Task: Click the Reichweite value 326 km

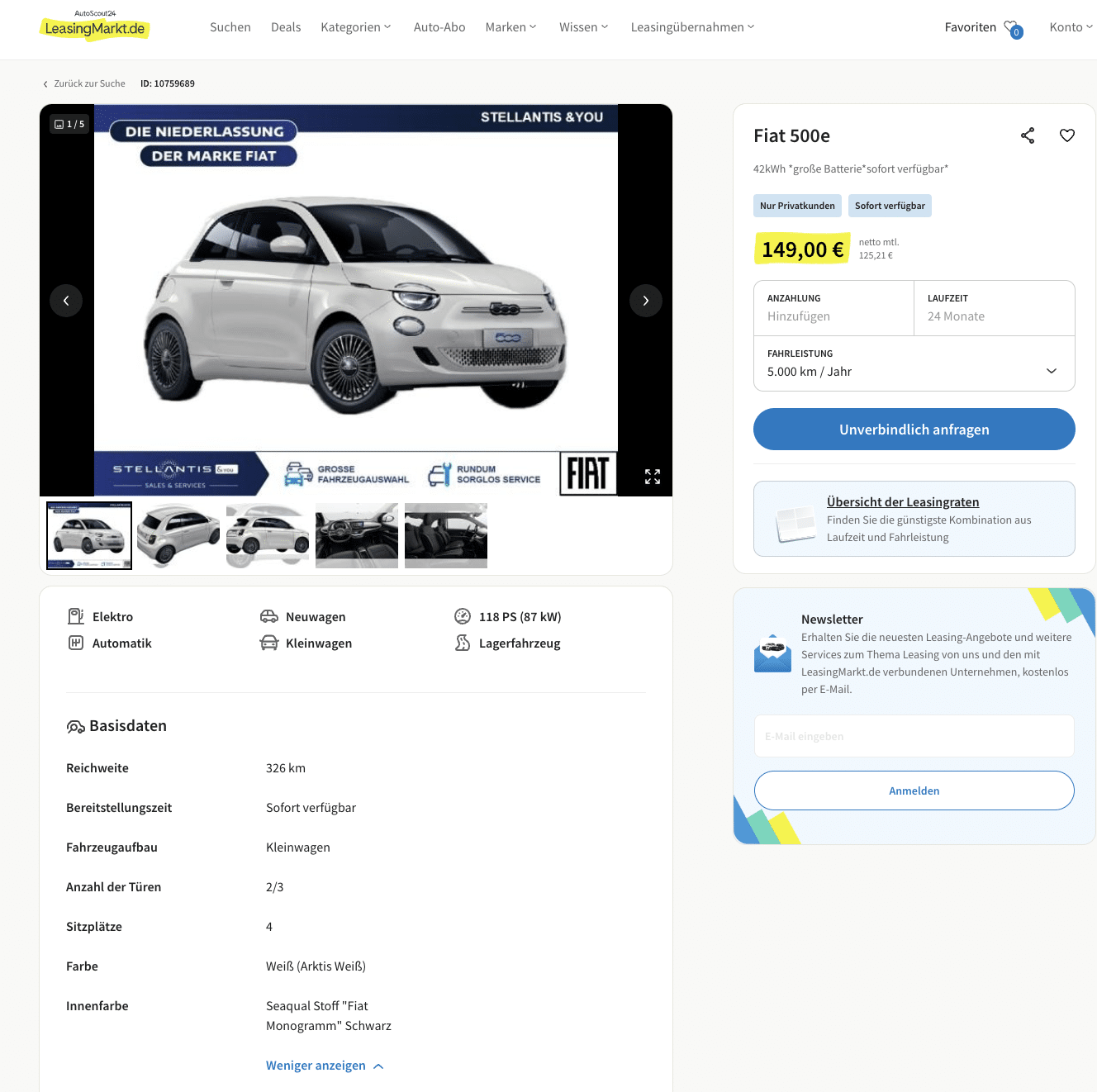Action: [286, 768]
